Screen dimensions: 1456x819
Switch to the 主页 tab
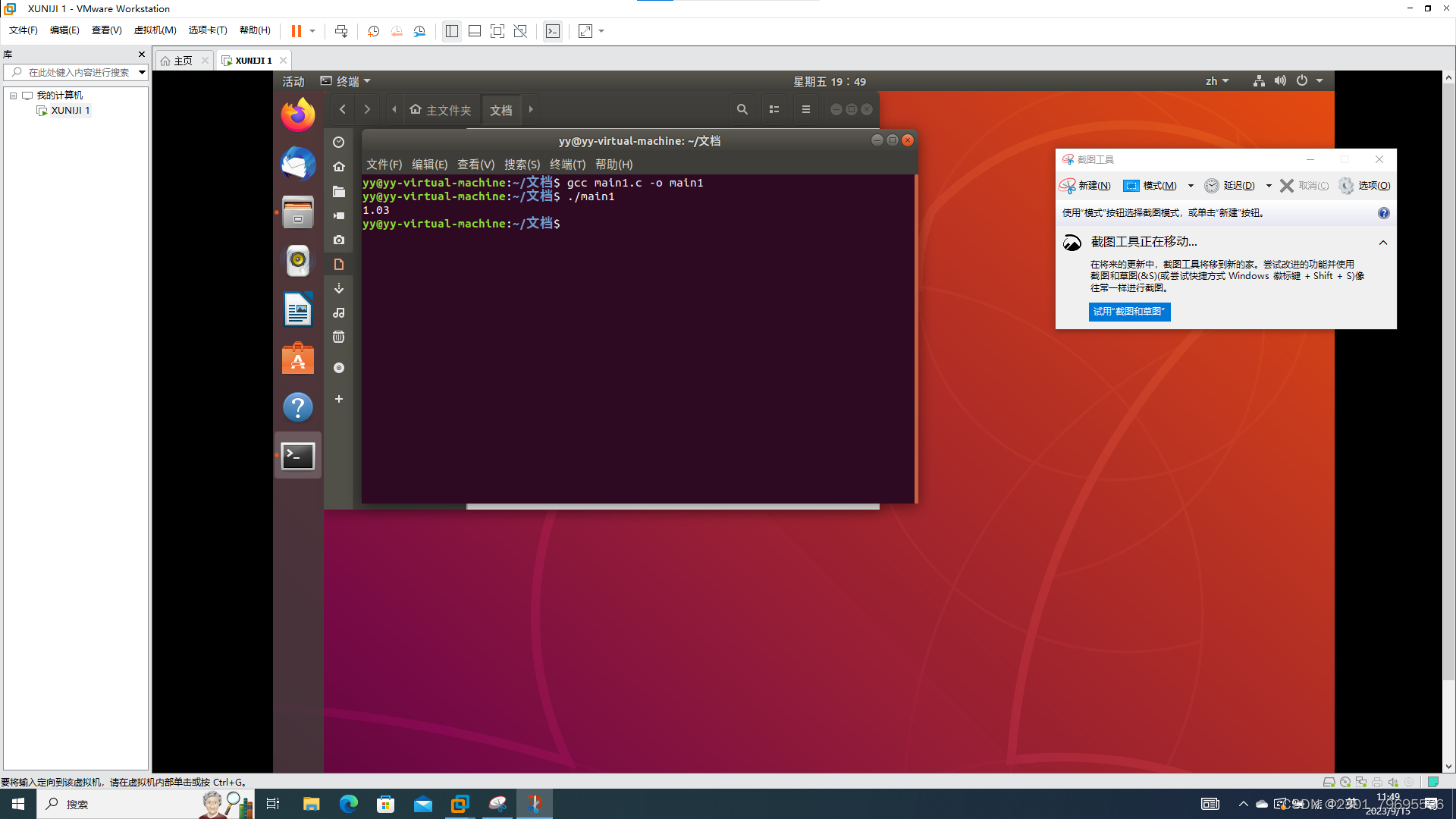(x=183, y=61)
